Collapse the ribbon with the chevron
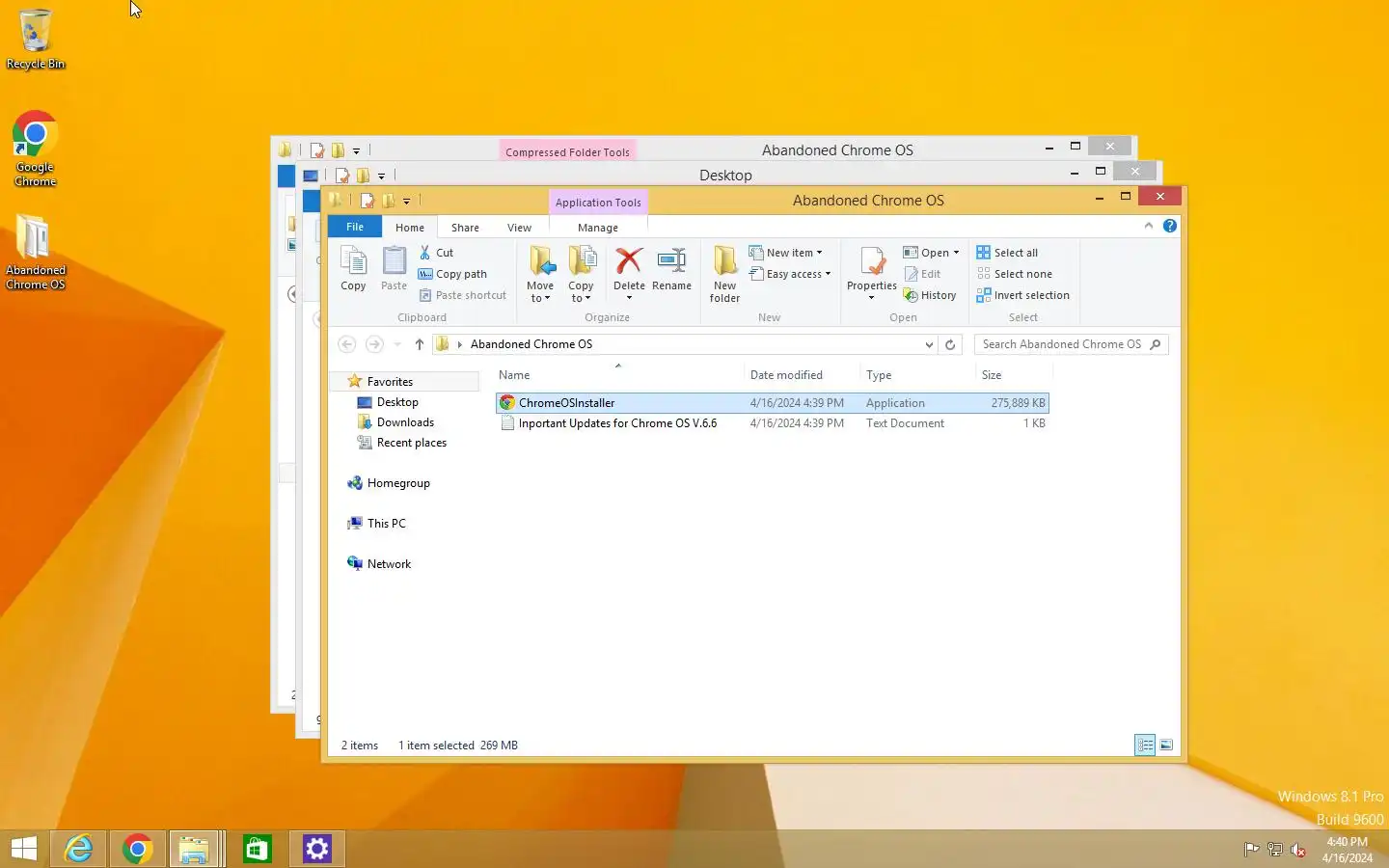Screen dimensions: 1389x868 point(1148,226)
